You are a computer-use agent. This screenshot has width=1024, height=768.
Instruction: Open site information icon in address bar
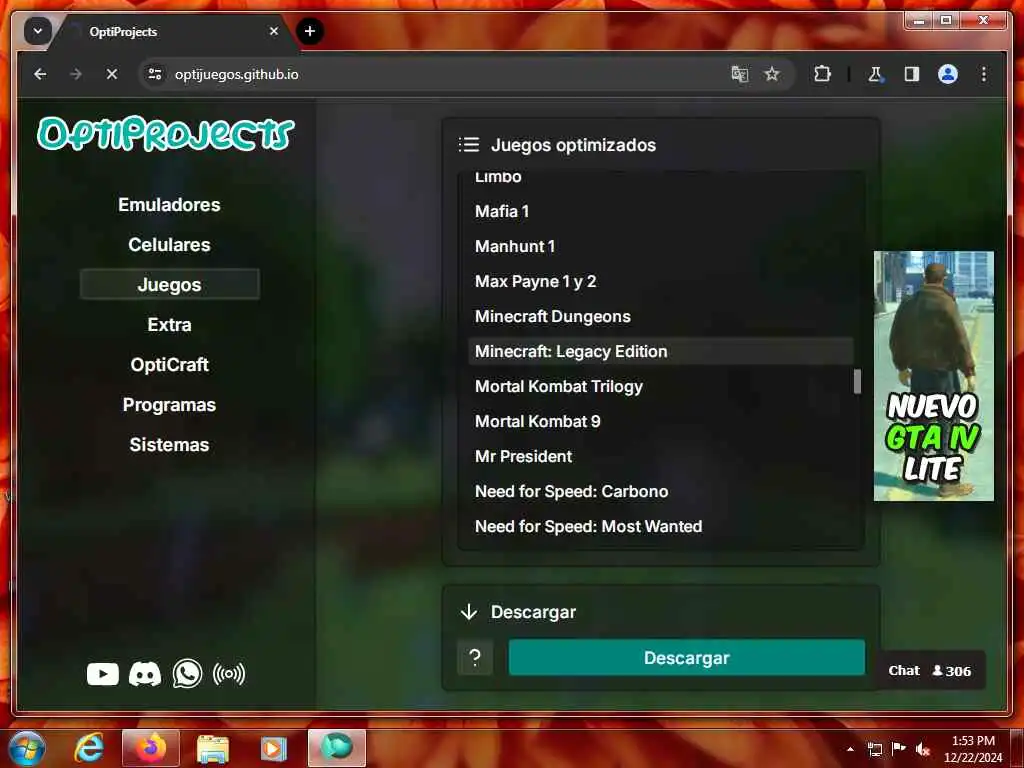click(155, 74)
